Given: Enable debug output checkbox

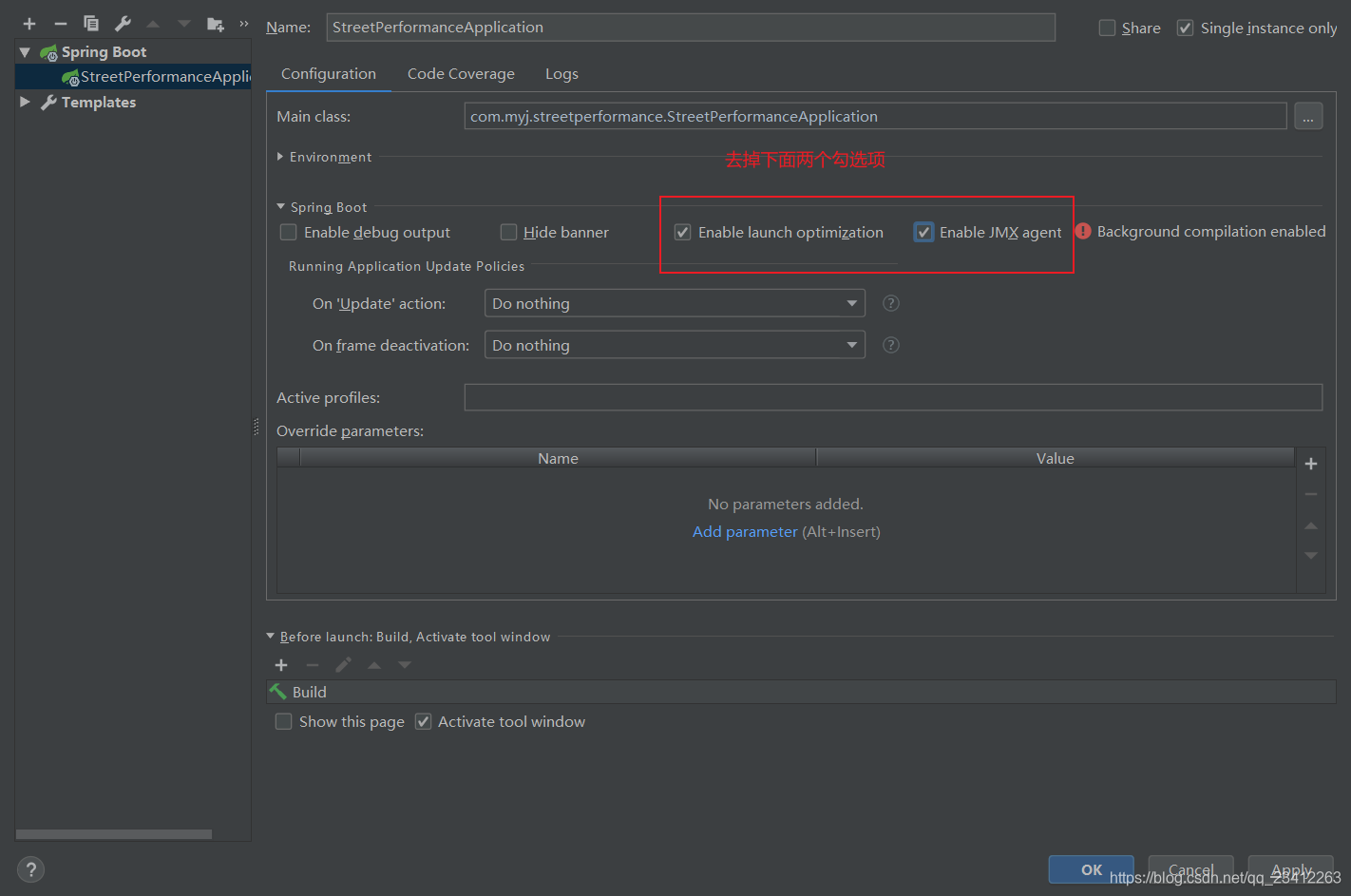Looking at the screenshot, I should pos(289,233).
